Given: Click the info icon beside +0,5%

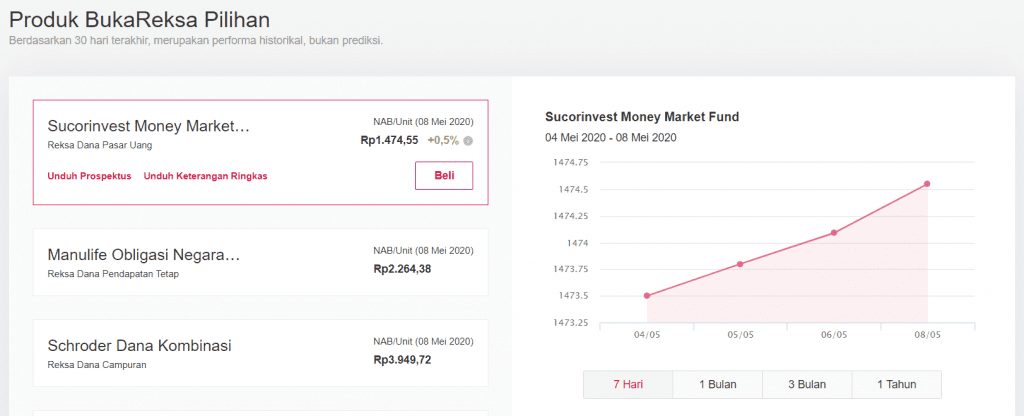Looking at the screenshot, I should (x=468, y=141).
